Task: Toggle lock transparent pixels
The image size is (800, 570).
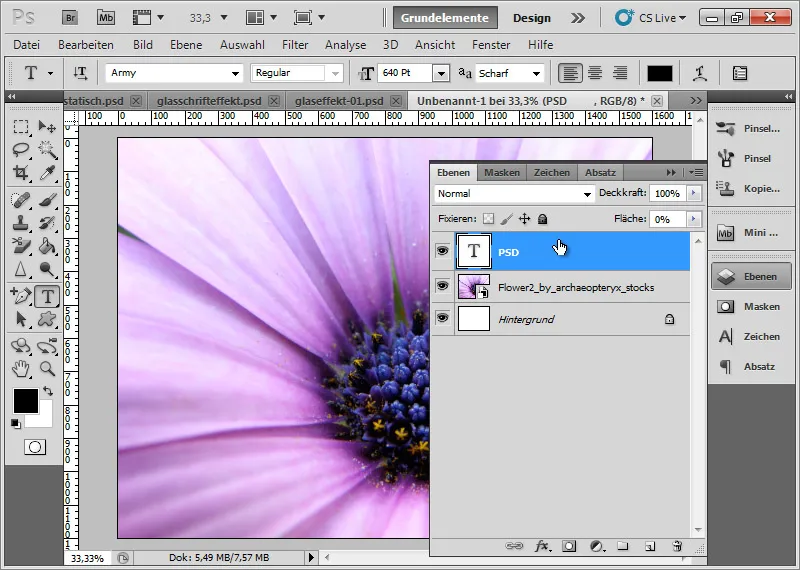Action: (x=488, y=219)
